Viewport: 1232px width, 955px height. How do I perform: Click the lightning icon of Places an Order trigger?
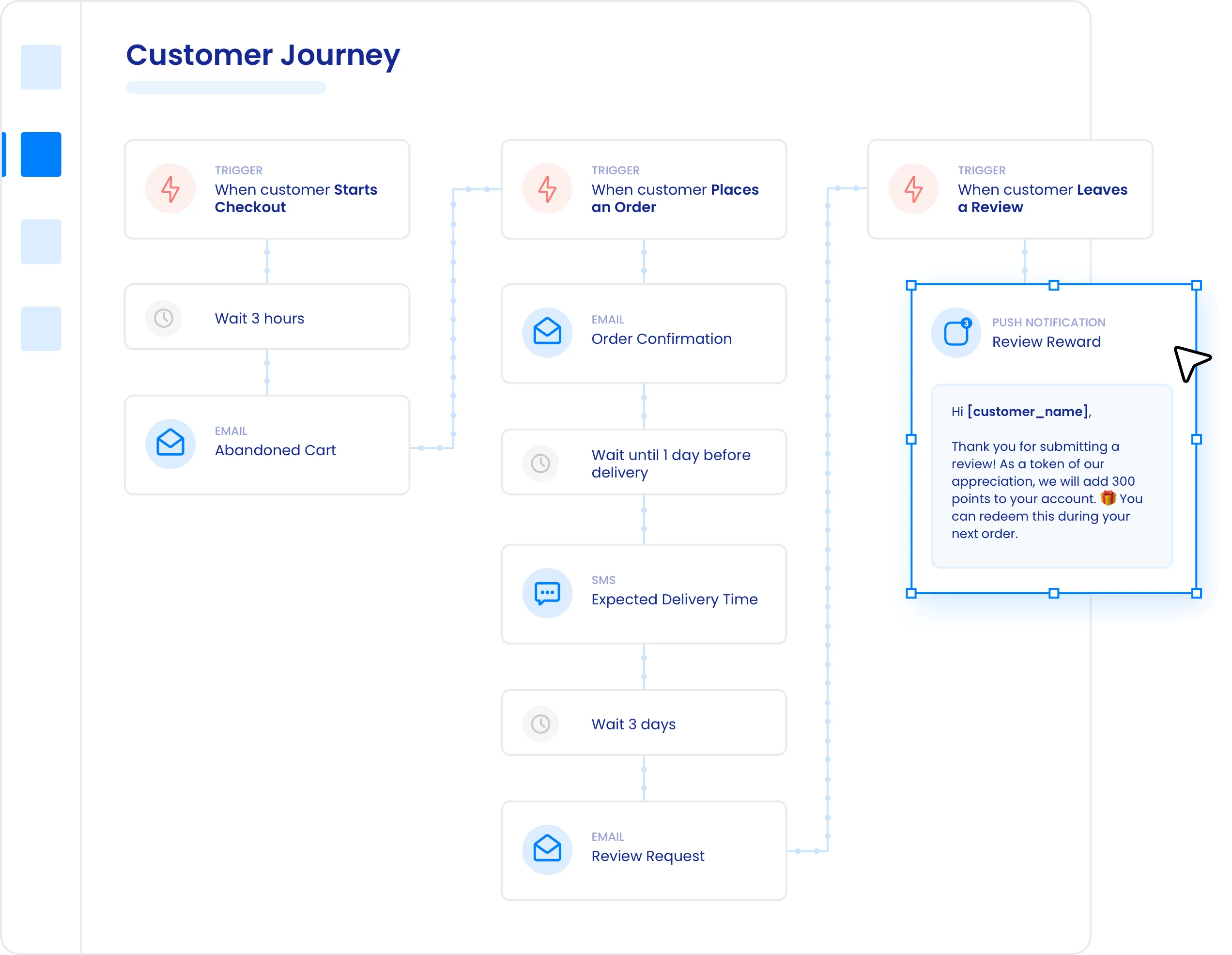pyautogui.click(x=547, y=188)
